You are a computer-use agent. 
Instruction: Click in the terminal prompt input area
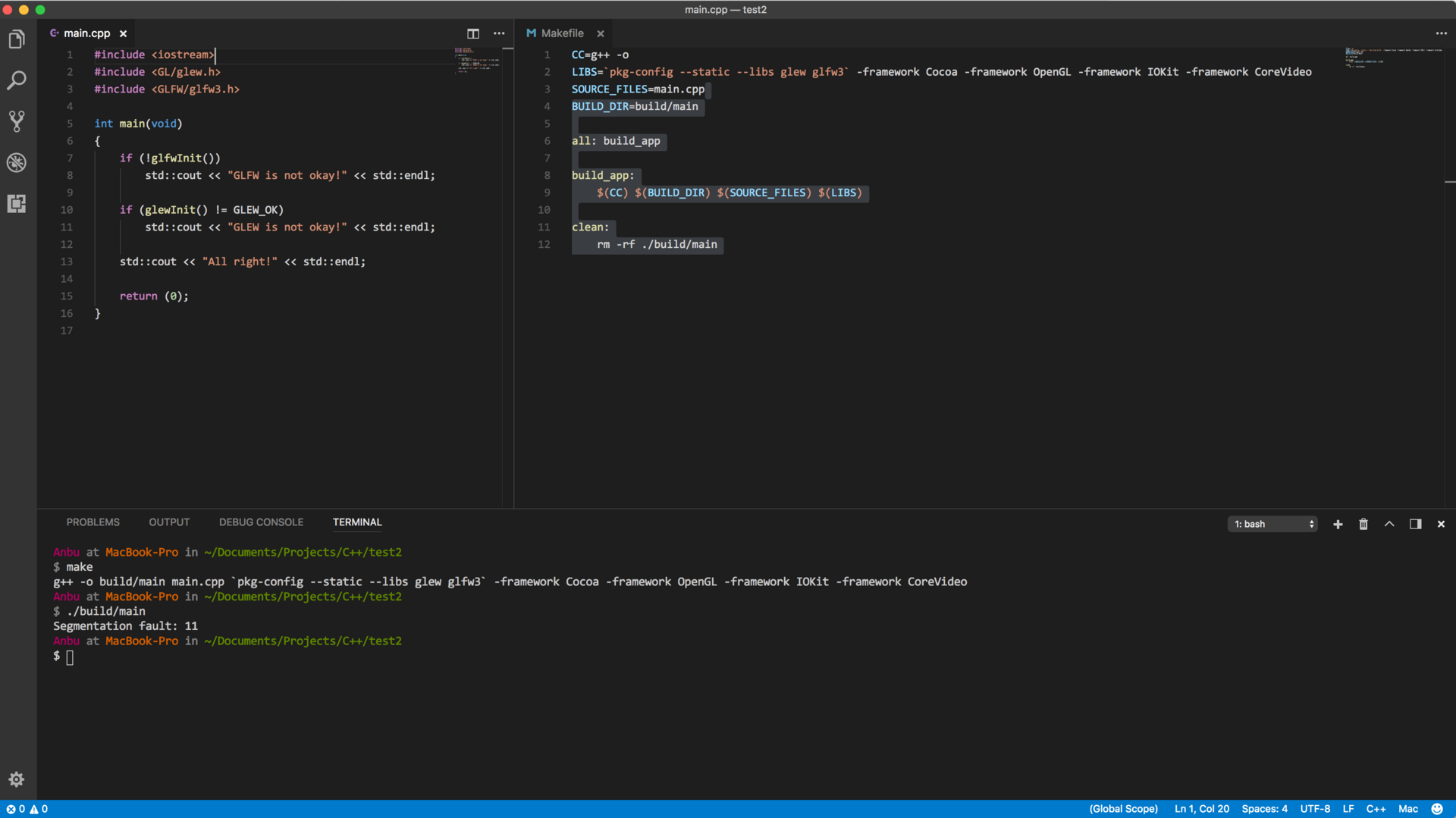click(70, 657)
